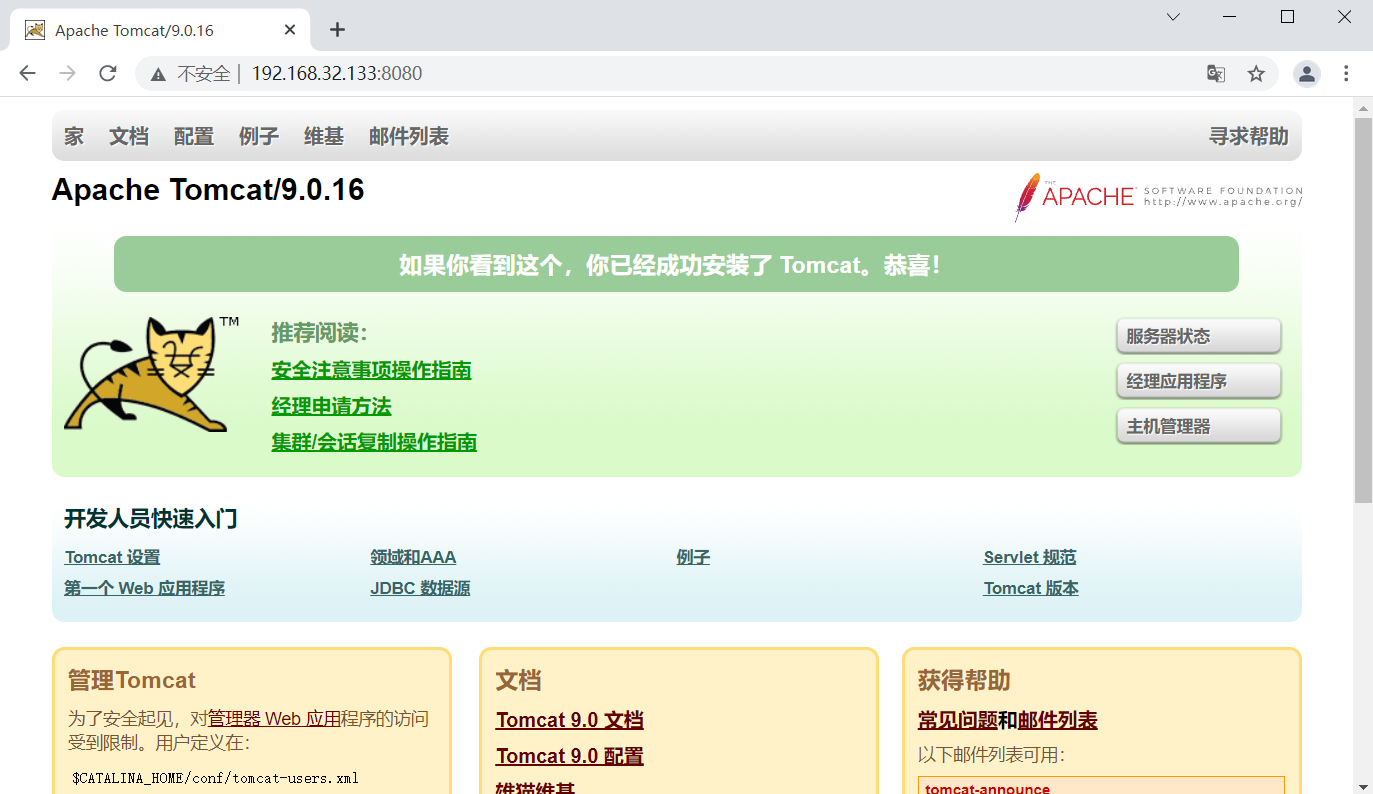Open the 安全注意事项操作指南 link
This screenshot has height=794, width=1373.
(x=371, y=370)
